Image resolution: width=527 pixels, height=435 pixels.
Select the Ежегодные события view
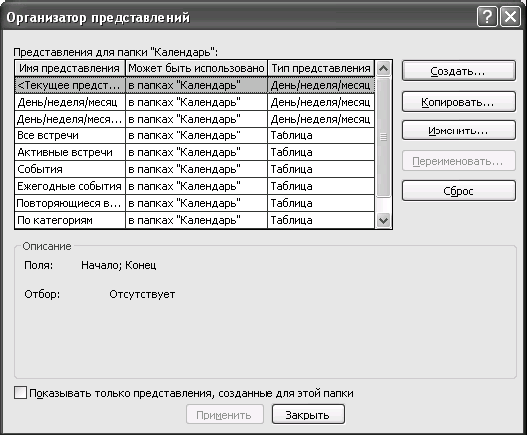pyautogui.click(x=195, y=186)
